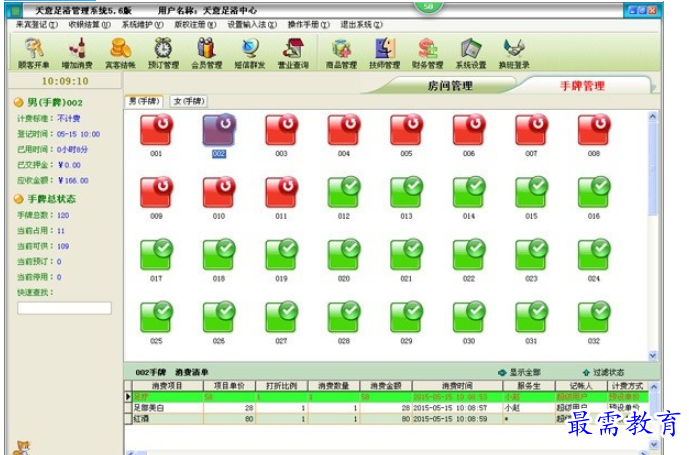Open the 操作手册(Y) menu
Screen dimensions: 689x455
308,25
